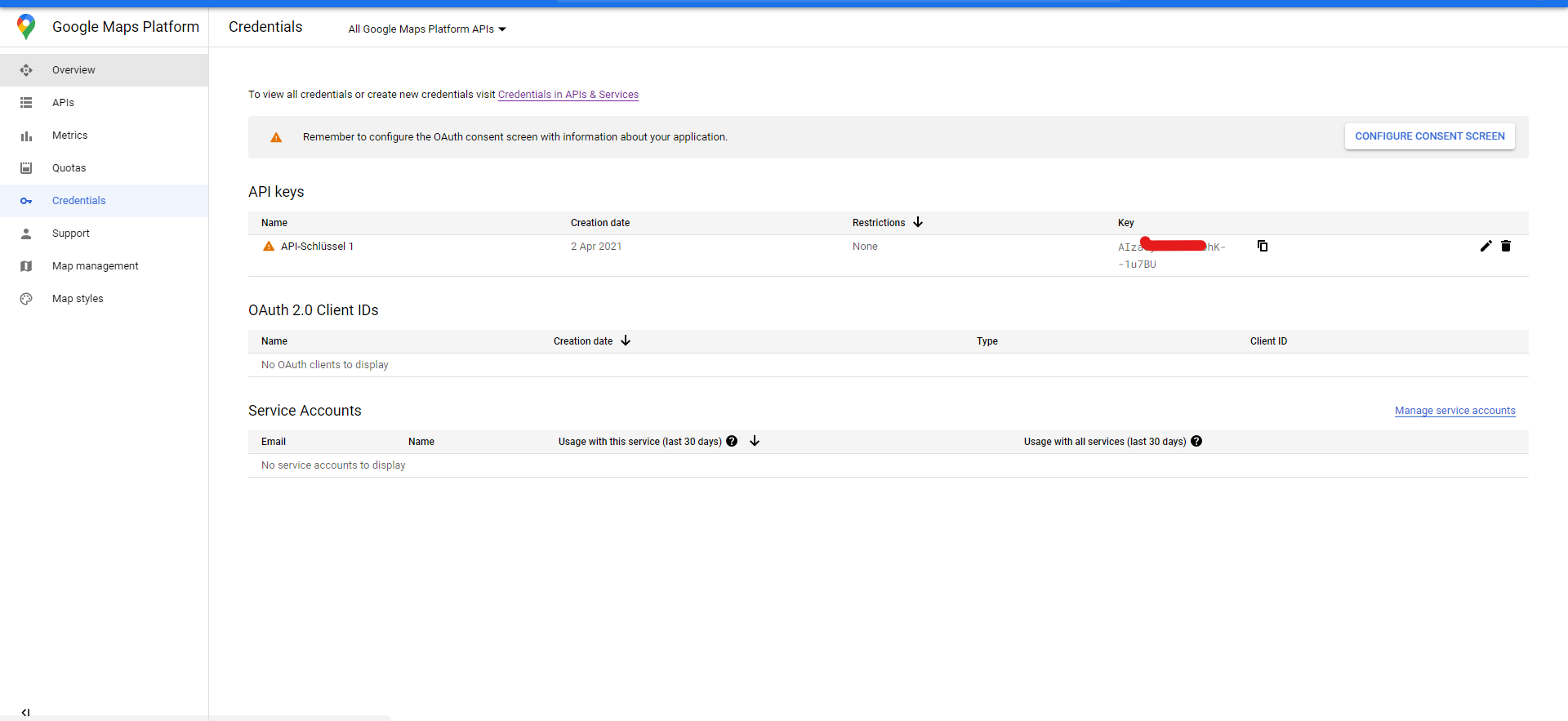Go to the Metrics page
Screen dimensions: 1568x721
(x=104, y=136)
